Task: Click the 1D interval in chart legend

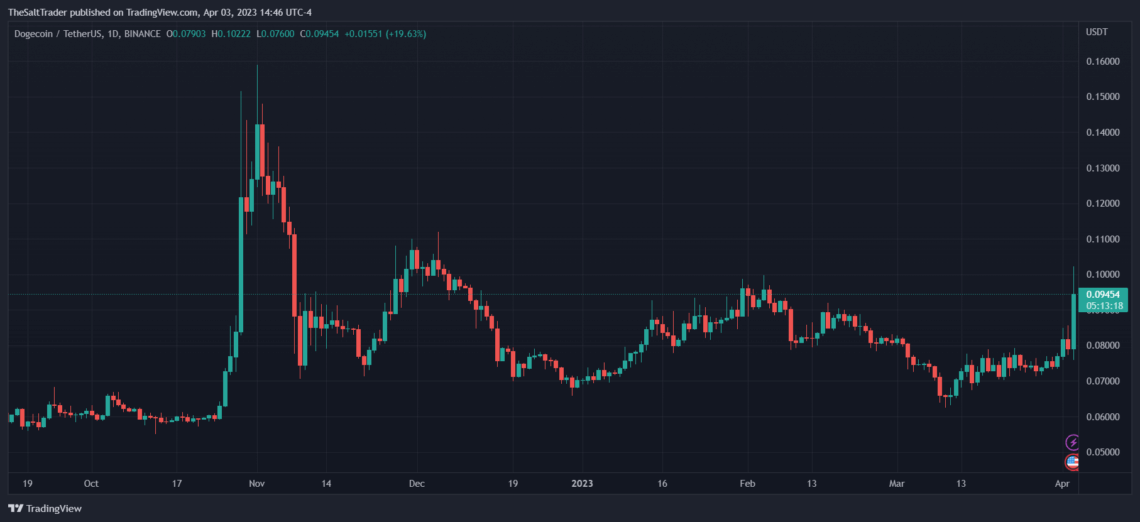Action: [x=112, y=33]
